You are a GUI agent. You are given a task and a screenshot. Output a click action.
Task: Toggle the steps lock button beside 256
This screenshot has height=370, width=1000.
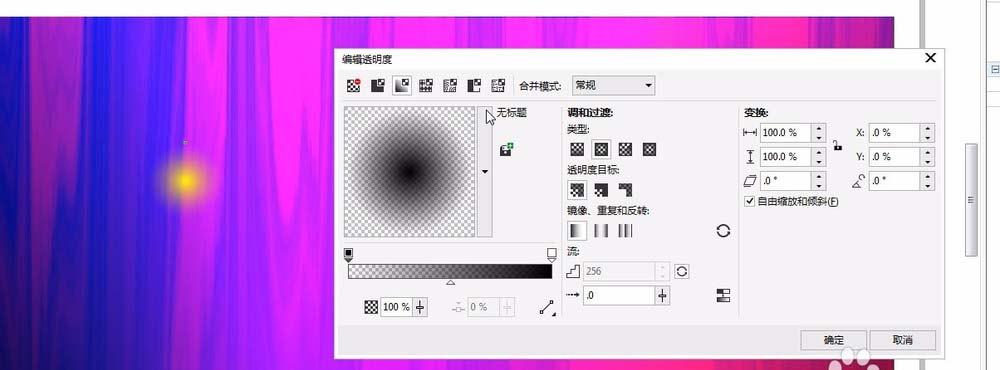tap(682, 271)
